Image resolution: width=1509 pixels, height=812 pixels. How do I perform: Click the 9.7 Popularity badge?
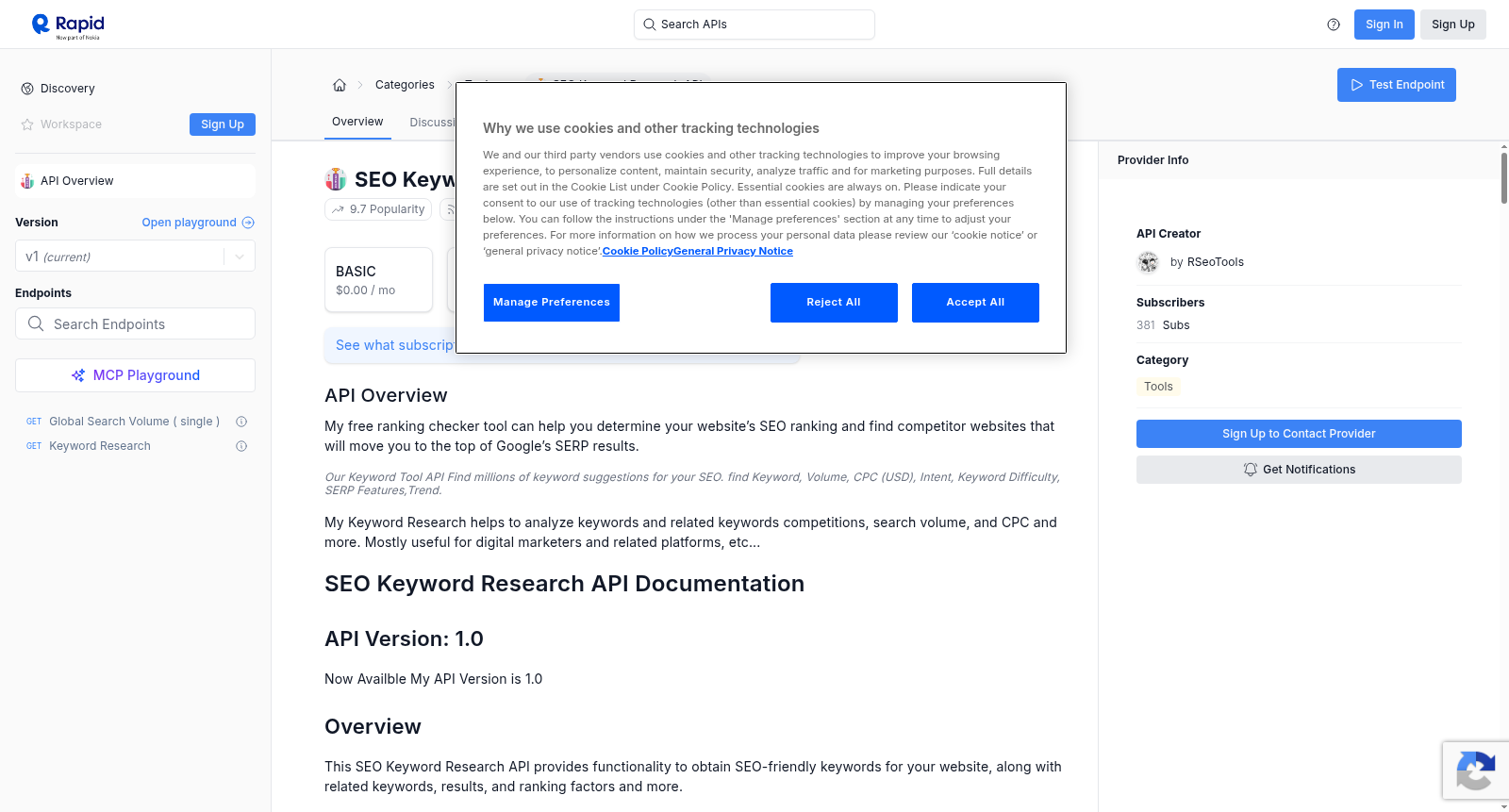click(378, 209)
